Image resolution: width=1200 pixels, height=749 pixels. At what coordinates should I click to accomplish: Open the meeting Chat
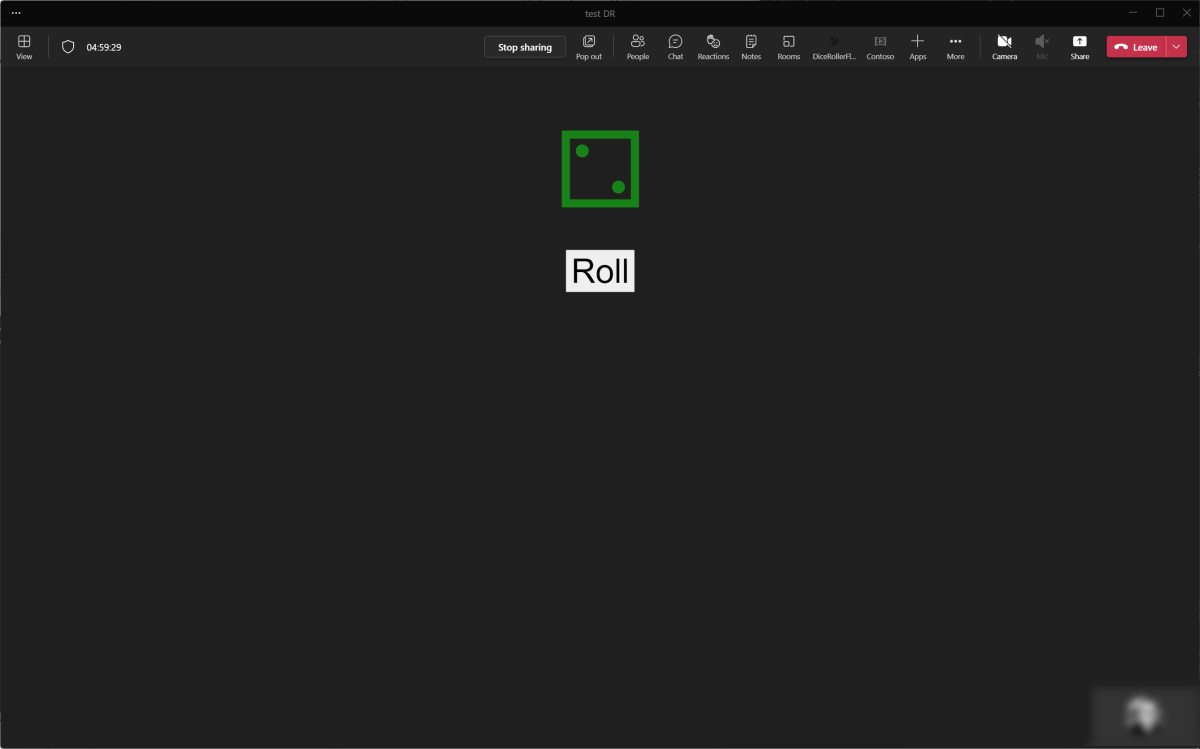click(x=675, y=47)
